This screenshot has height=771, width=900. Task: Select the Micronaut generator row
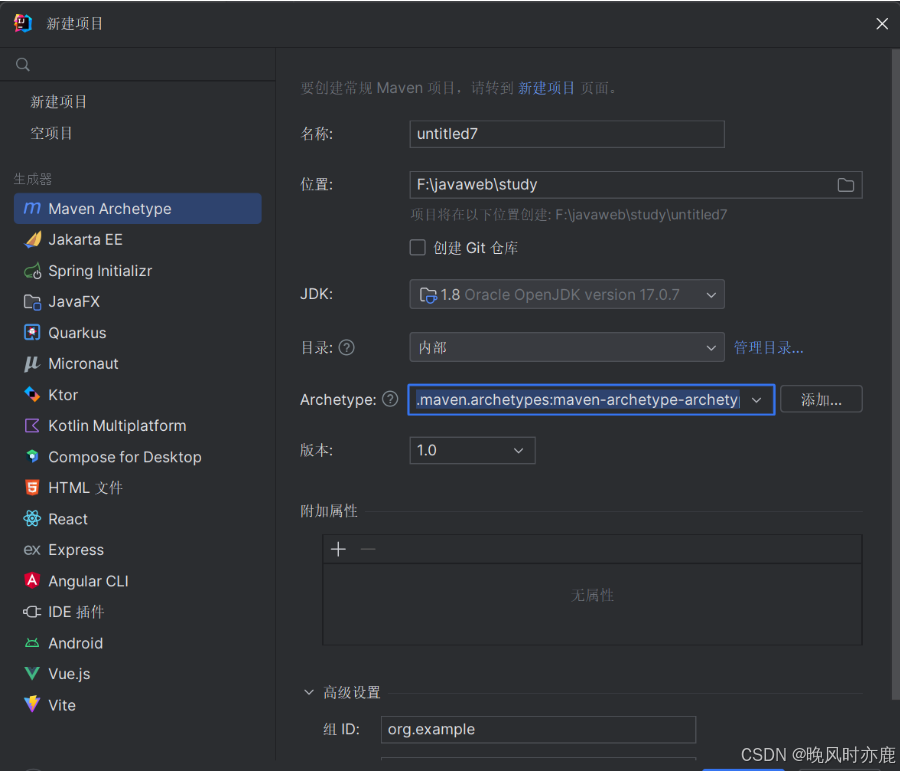[x=138, y=363]
